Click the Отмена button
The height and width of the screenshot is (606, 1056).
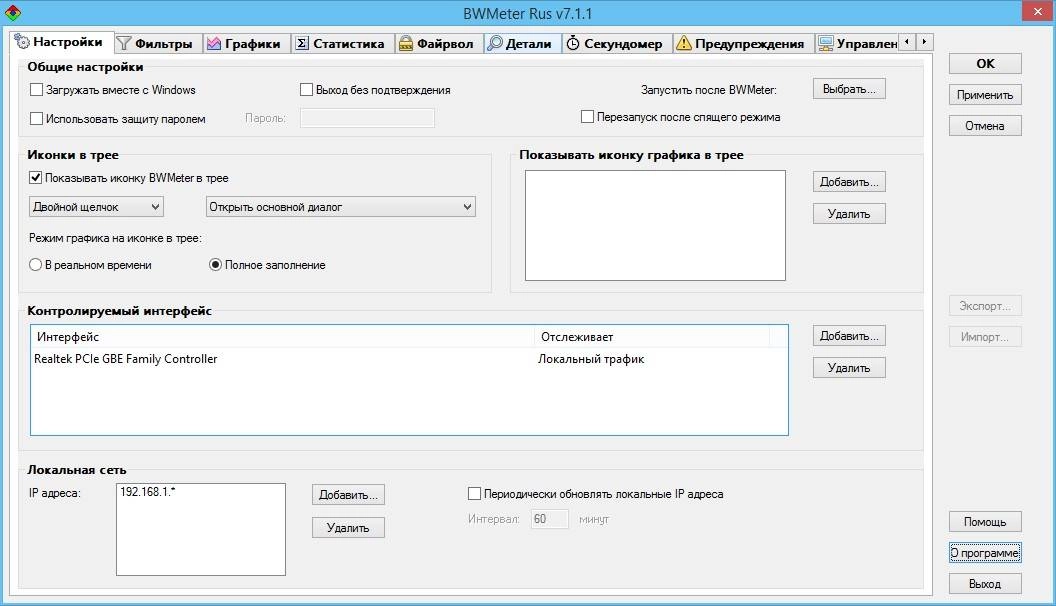point(985,126)
